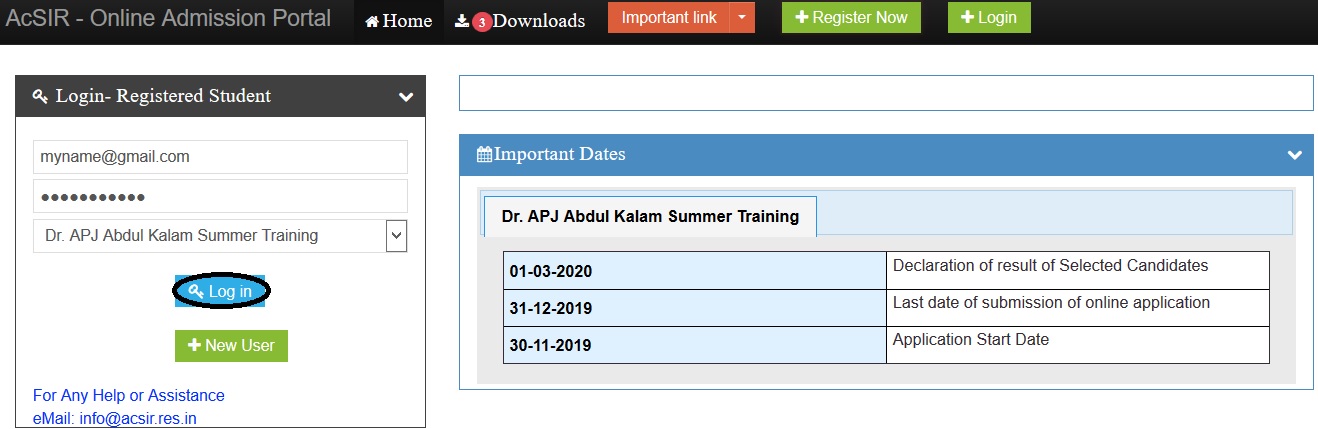Click the plus icon on Register Now
Viewport: 1318px width, 429px height.
[801, 18]
